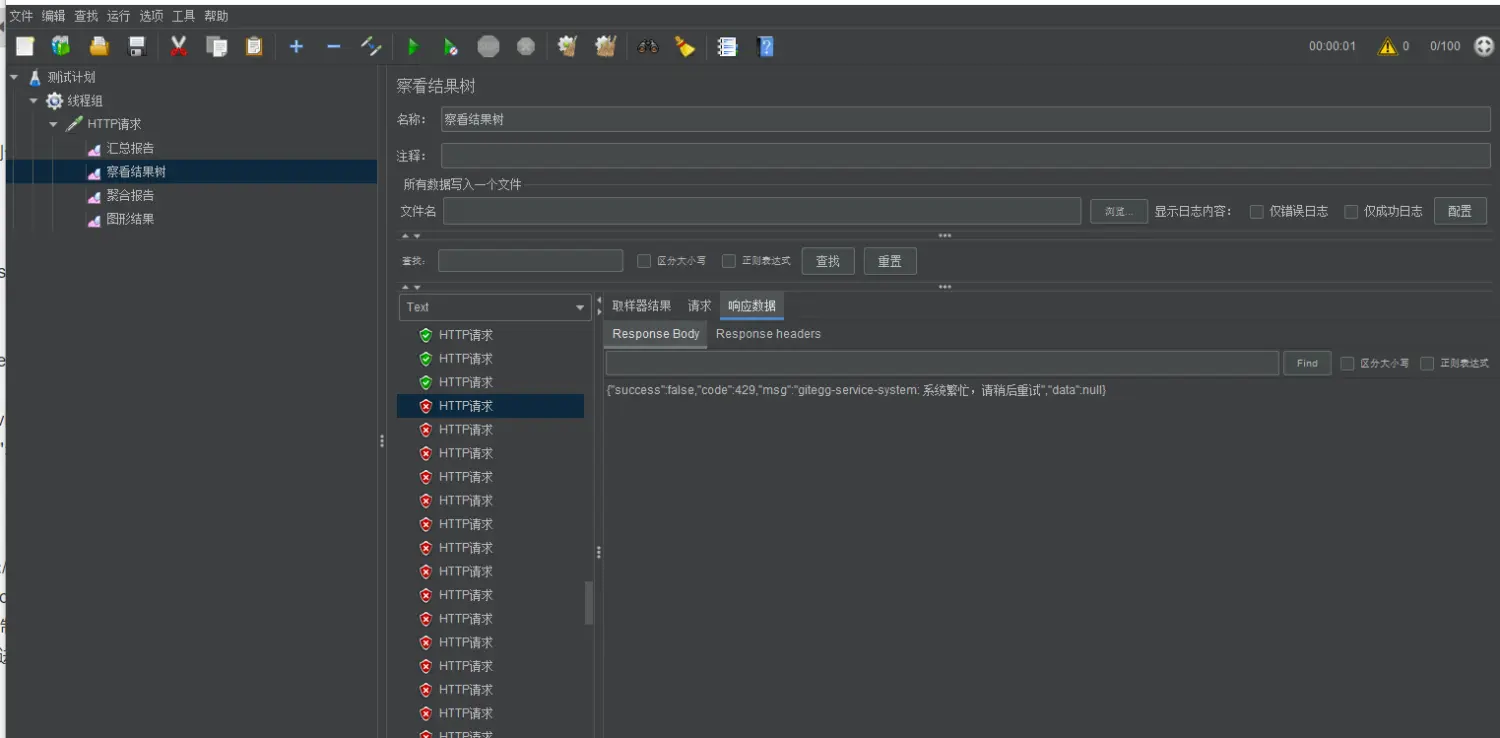
Task: Select 察看结果树 in the test plan tree
Action: coord(136,172)
